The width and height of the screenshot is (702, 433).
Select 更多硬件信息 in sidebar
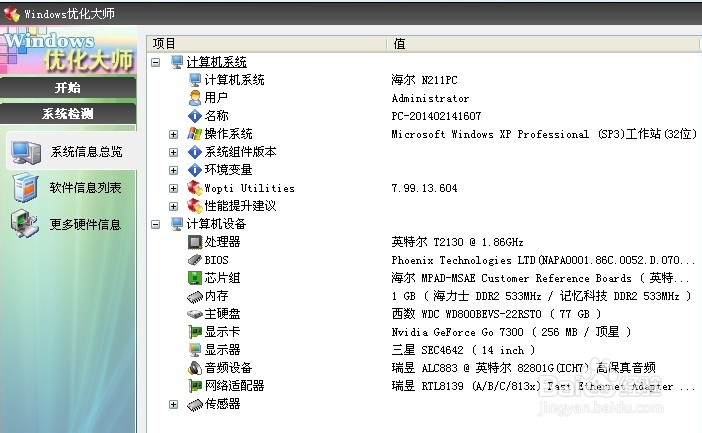pyautogui.click(x=86, y=224)
